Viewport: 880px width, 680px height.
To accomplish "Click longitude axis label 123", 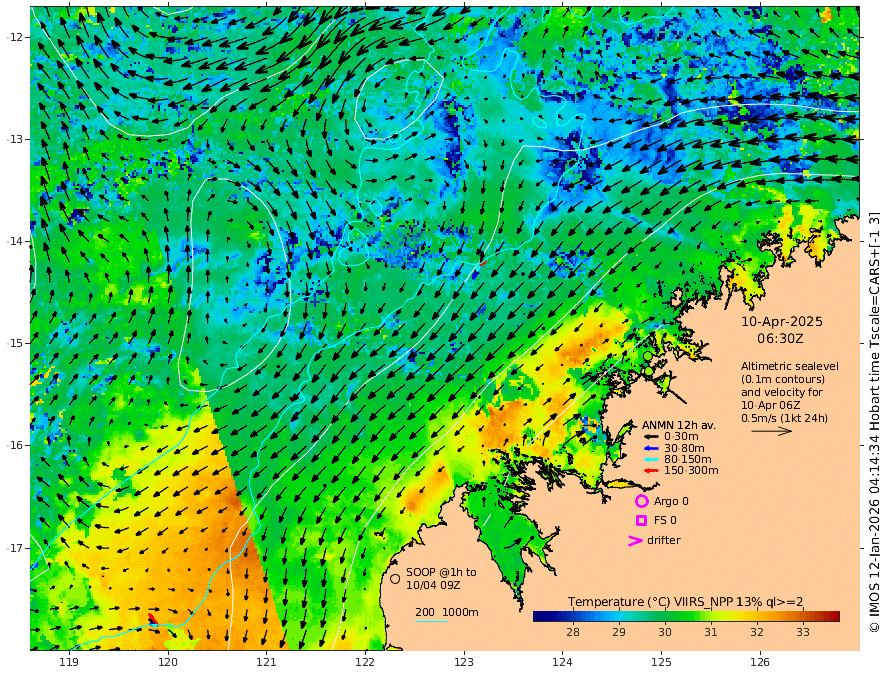I will point(464,662).
